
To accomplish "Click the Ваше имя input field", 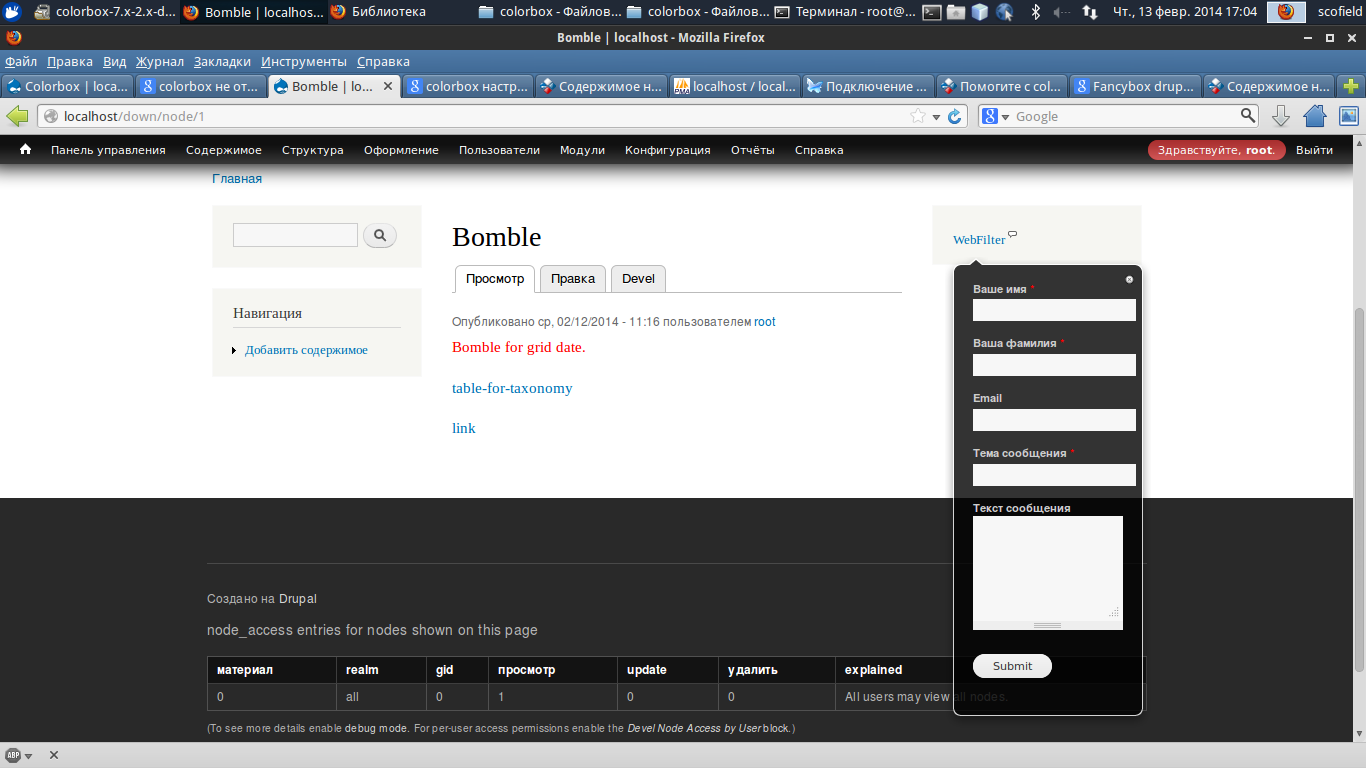I will [1054, 310].
